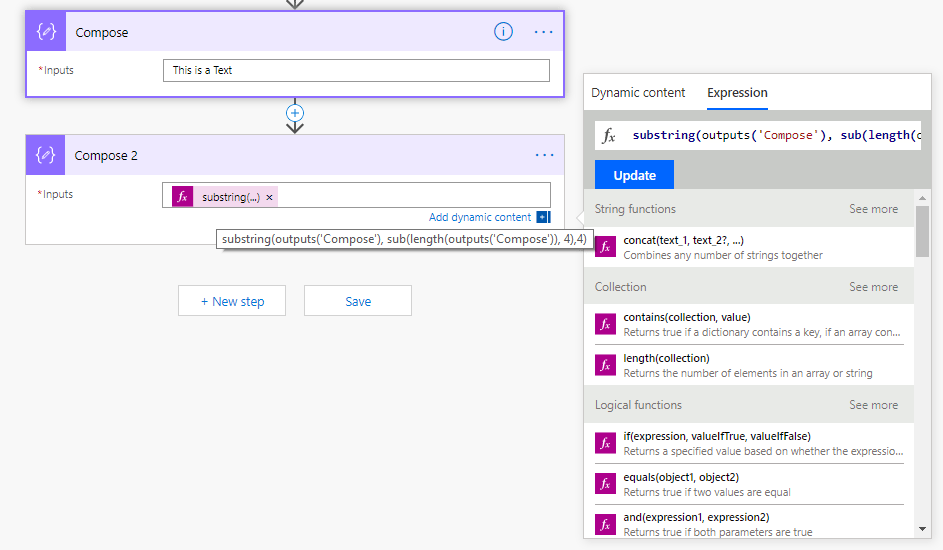Click the New step button
The width and height of the screenshot is (943, 550).
232,301
